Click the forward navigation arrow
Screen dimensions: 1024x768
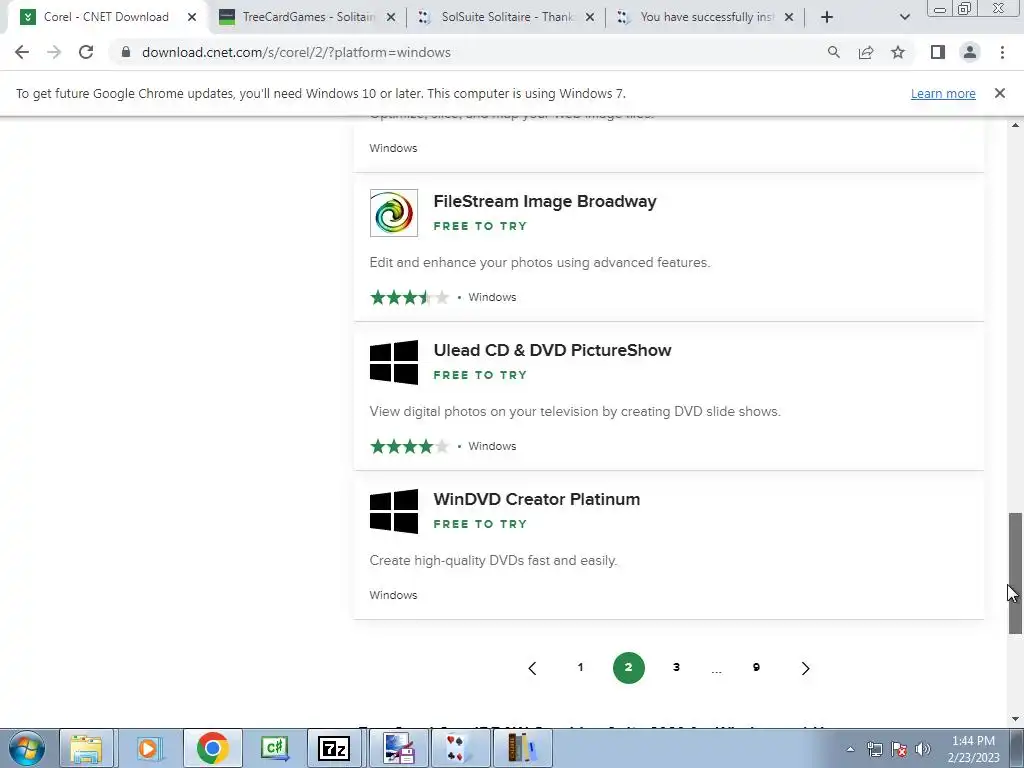[x=54, y=52]
